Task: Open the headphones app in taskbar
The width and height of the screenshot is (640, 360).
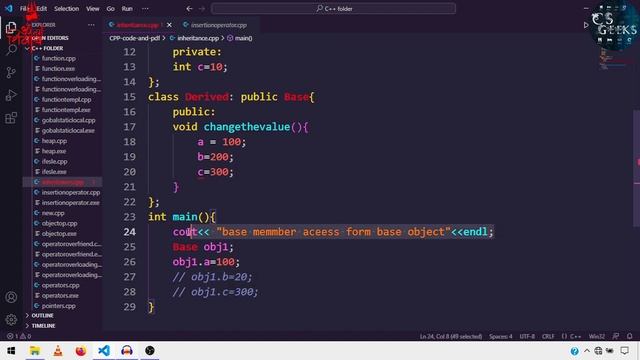Action: click(x=127, y=351)
